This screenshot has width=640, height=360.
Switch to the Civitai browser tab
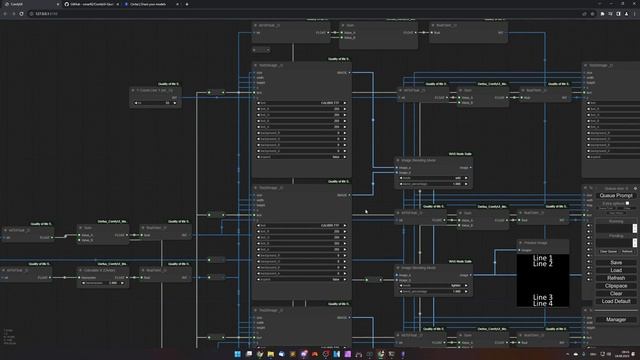click(x=150, y=4)
